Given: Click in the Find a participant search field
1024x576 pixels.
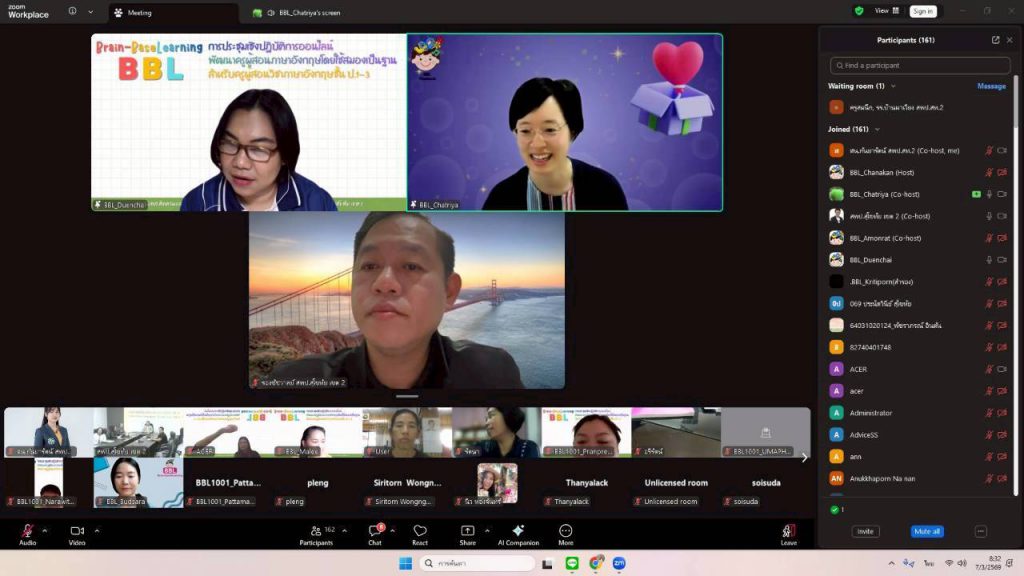Looking at the screenshot, I should (x=920, y=65).
